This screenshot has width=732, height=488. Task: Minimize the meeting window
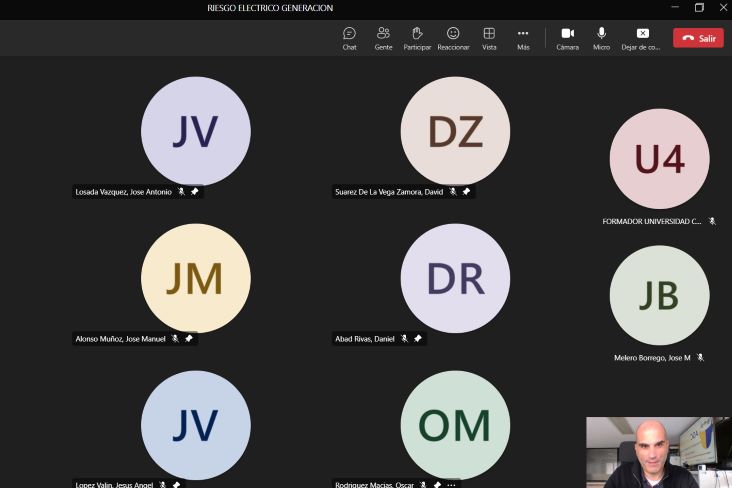click(675, 7)
